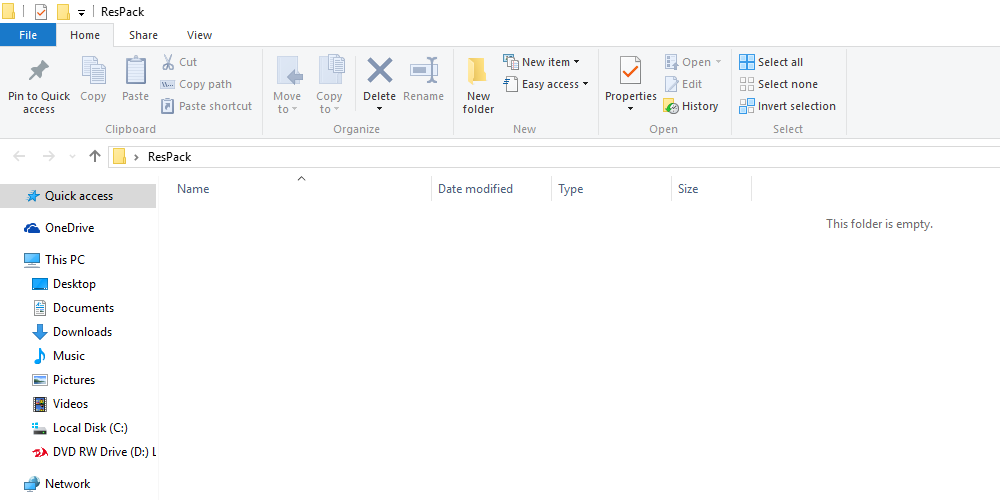This screenshot has width=1000, height=500.
Task: Open the Share ribbon tab
Action: click(143, 35)
